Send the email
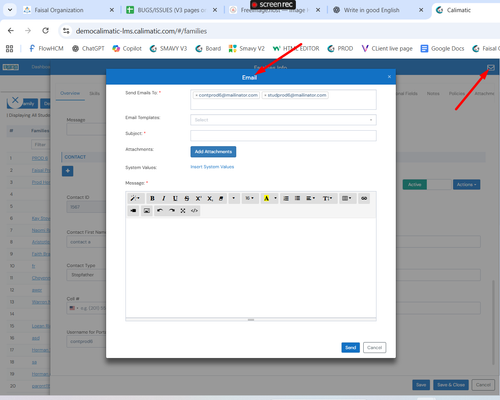Image resolution: width=500 pixels, height=400 pixels. 350,348
